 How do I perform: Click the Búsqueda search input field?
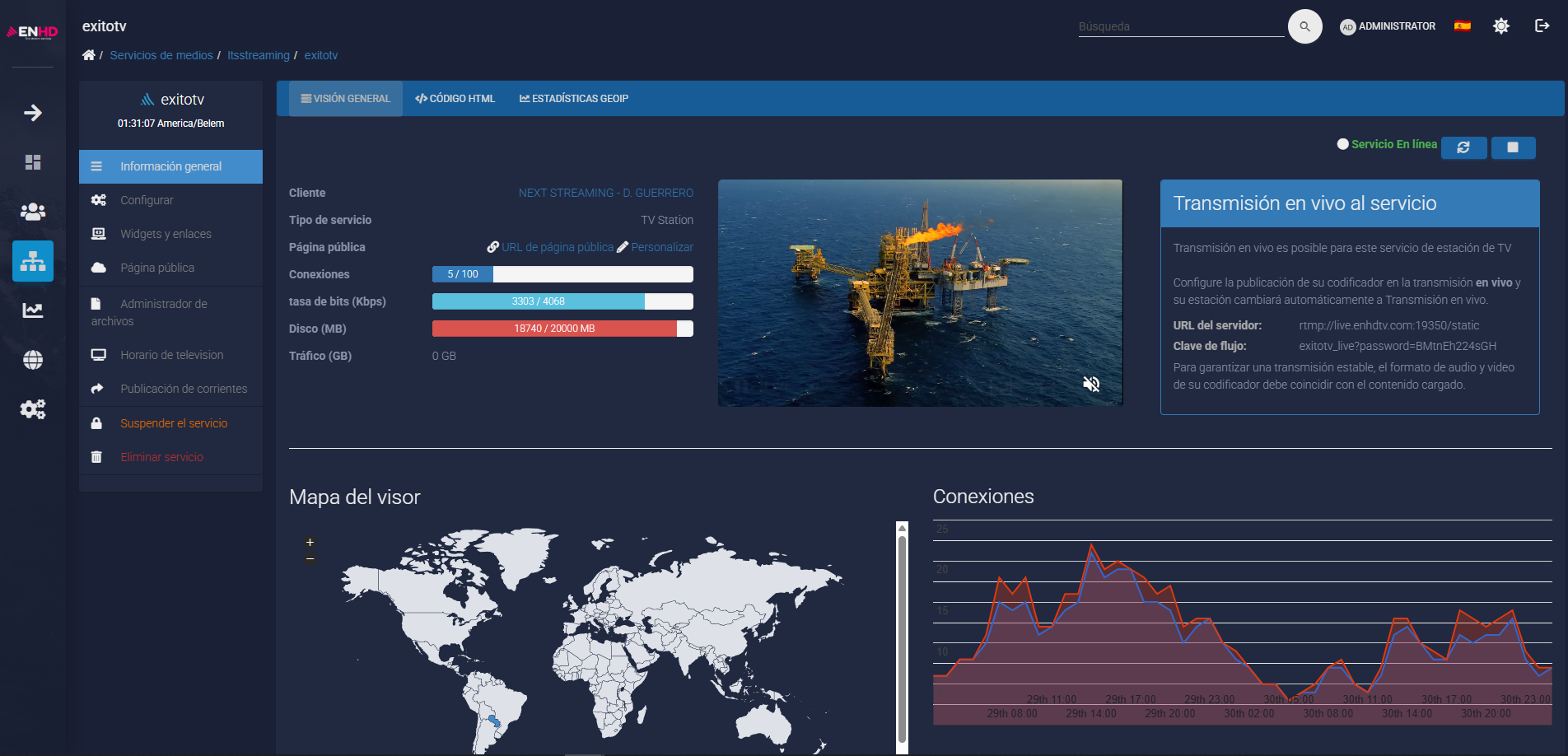tap(1180, 26)
